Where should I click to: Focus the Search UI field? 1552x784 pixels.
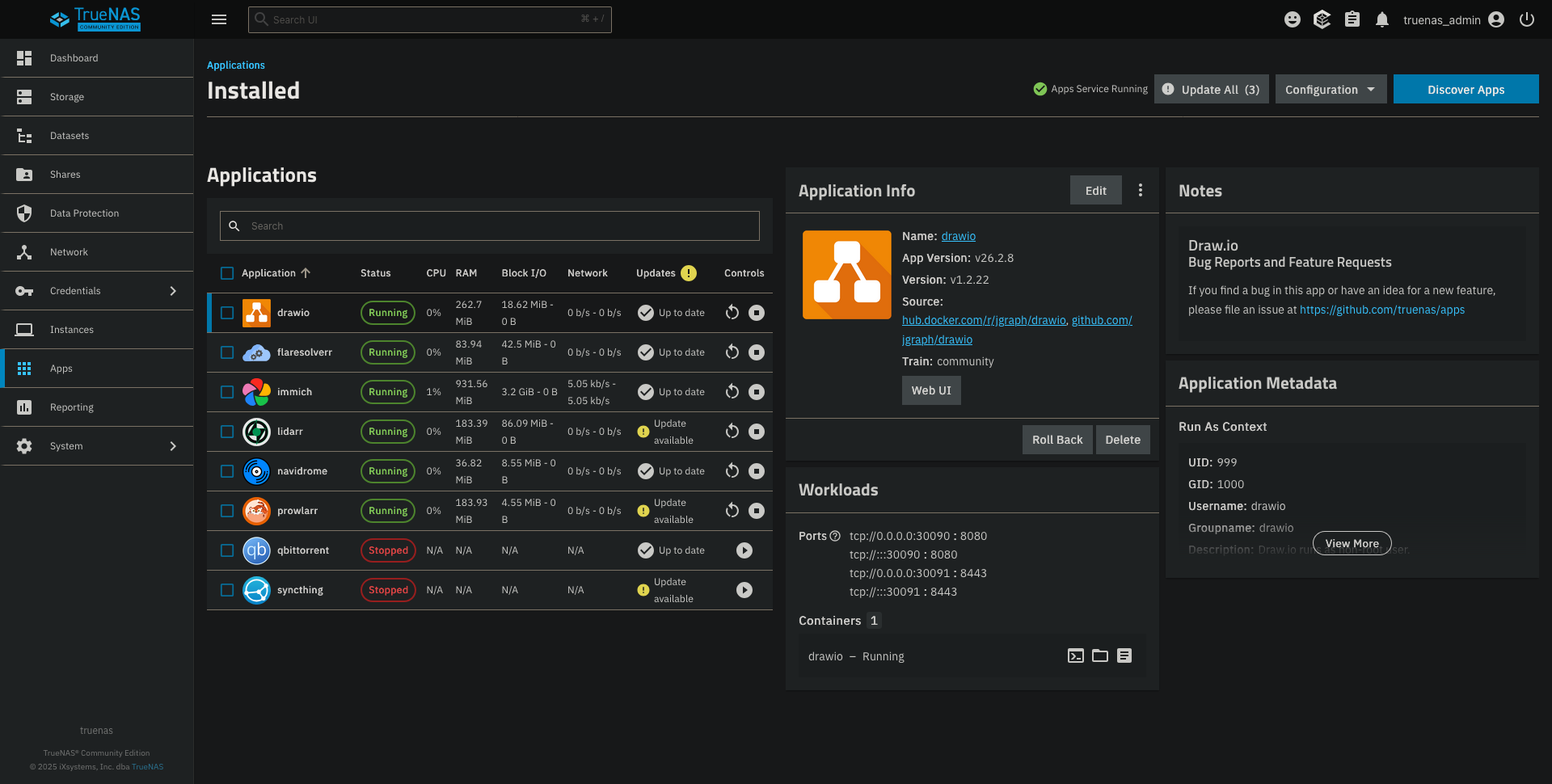click(430, 19)
